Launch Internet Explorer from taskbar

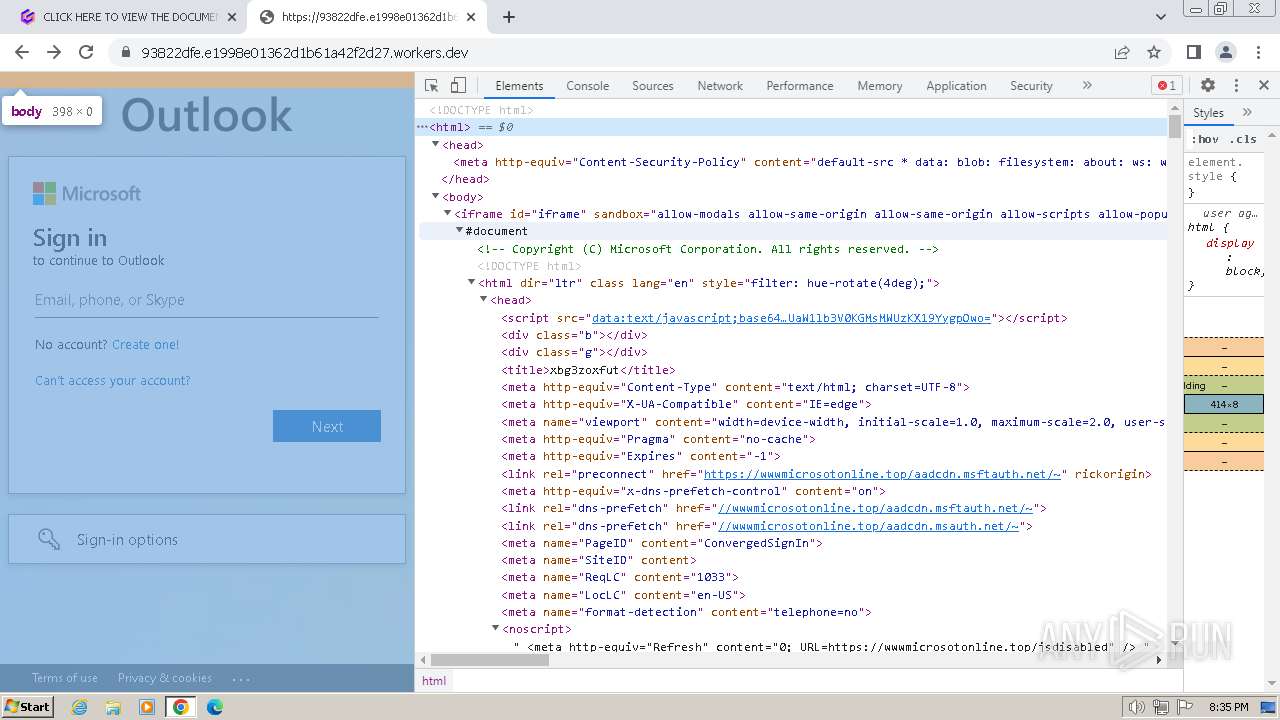(79, 707)
